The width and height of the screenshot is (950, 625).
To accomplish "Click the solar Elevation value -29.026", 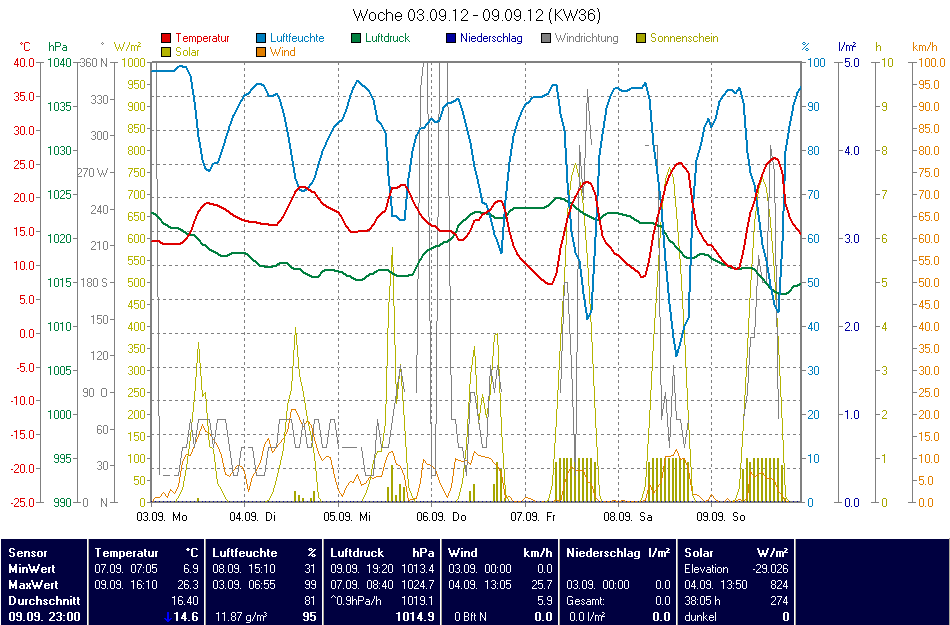I will [x=770, y=569].
